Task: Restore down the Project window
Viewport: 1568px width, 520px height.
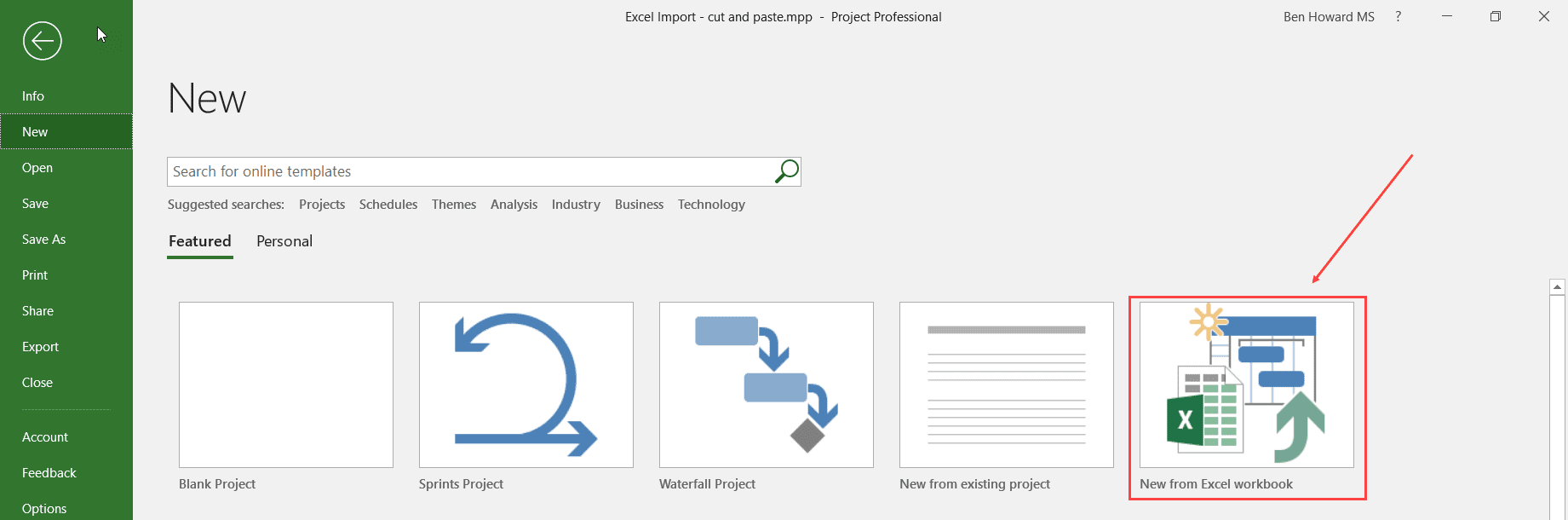Action: [x=1495, y=16]
